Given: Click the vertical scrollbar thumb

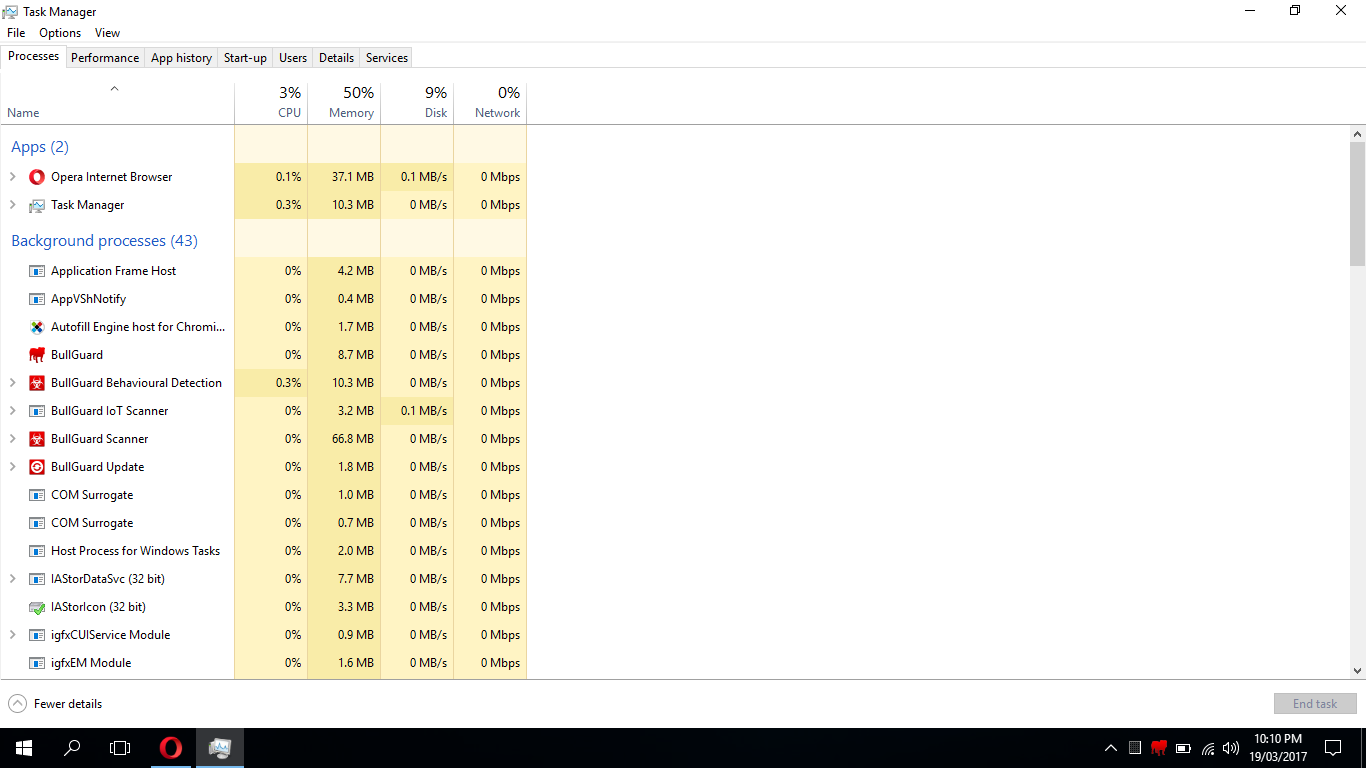Looking at the screenshot, I should click(1357, 203).
